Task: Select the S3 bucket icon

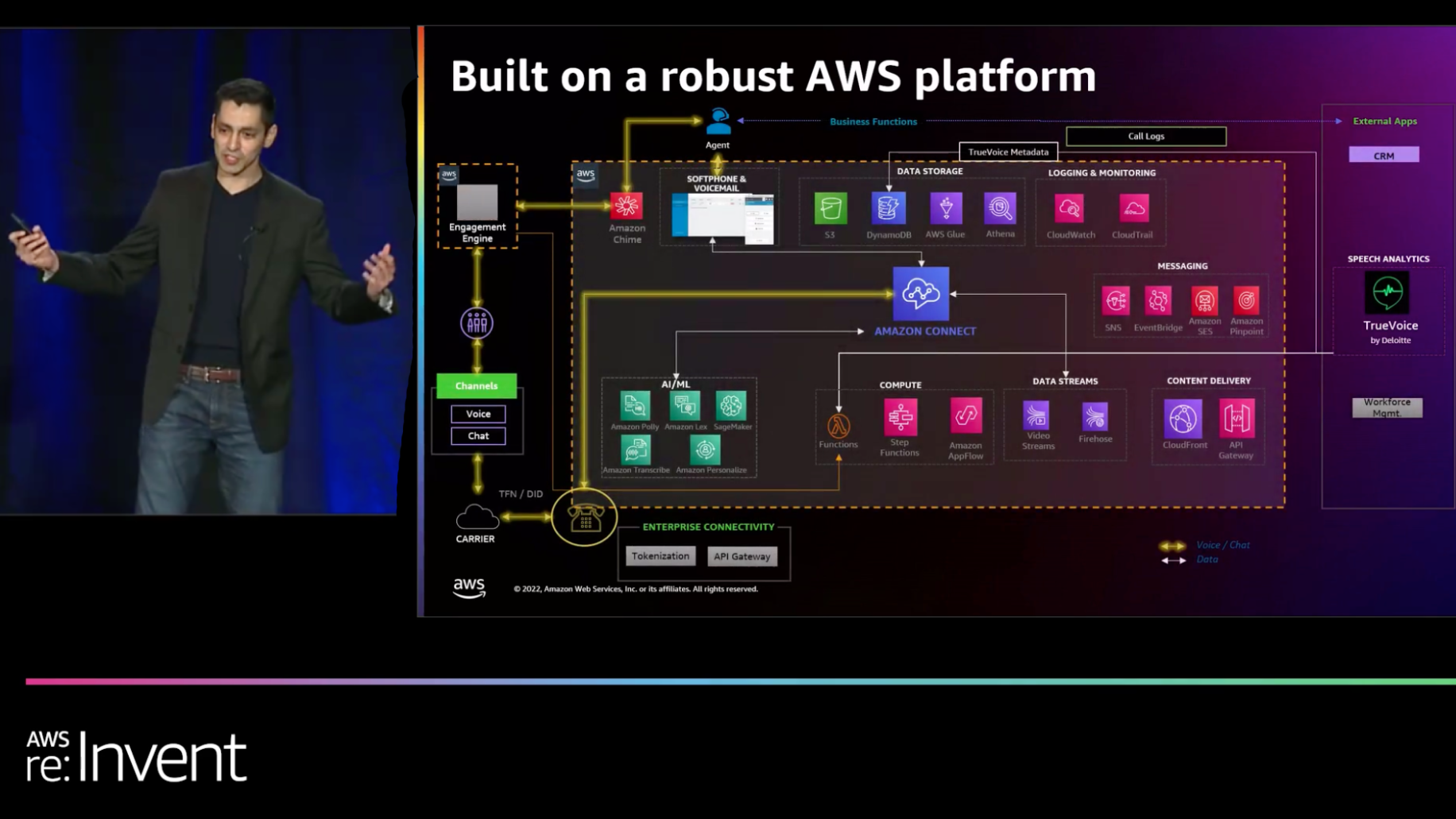Action: coord(831,208)
